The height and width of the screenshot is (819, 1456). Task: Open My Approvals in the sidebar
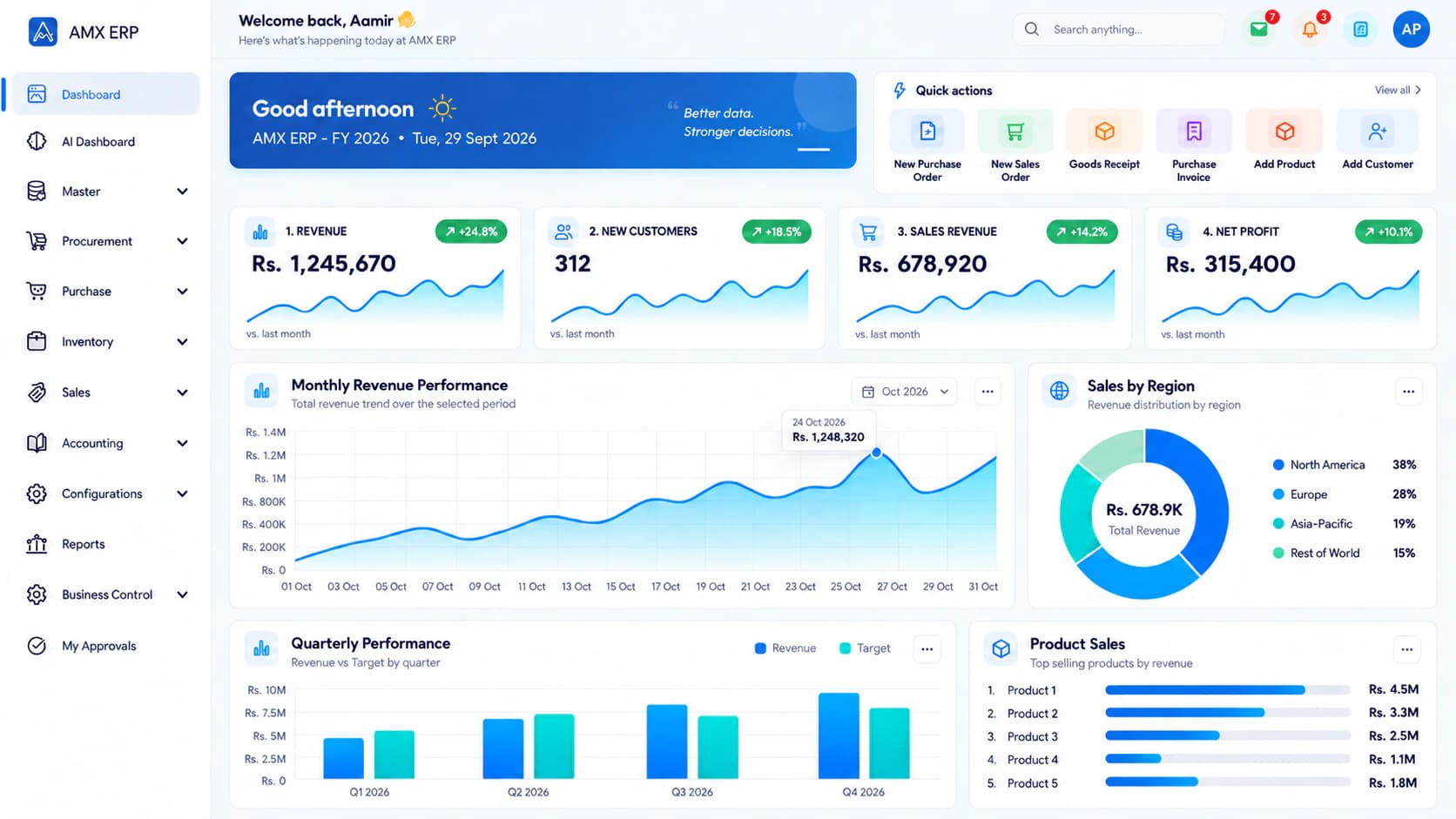pos(104,646)
